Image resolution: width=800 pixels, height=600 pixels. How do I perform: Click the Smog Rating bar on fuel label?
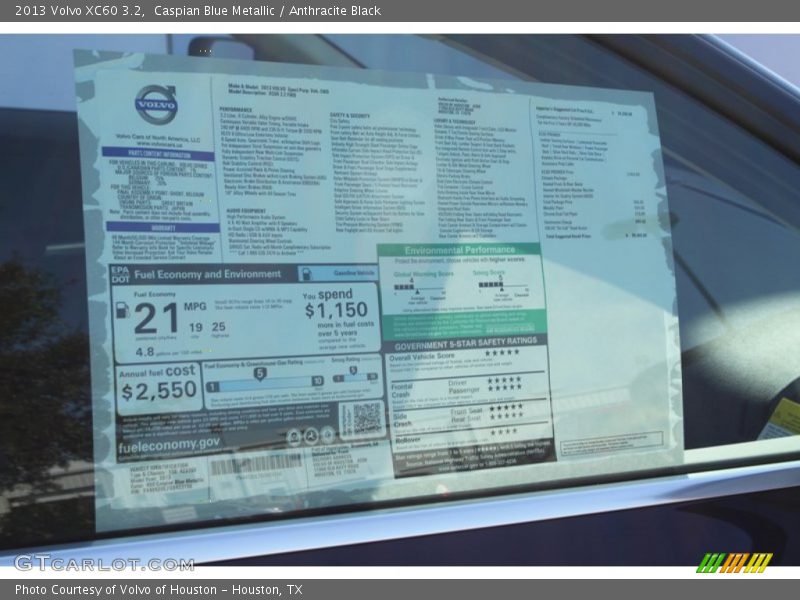pyautogui.click(x=355, y=378)
